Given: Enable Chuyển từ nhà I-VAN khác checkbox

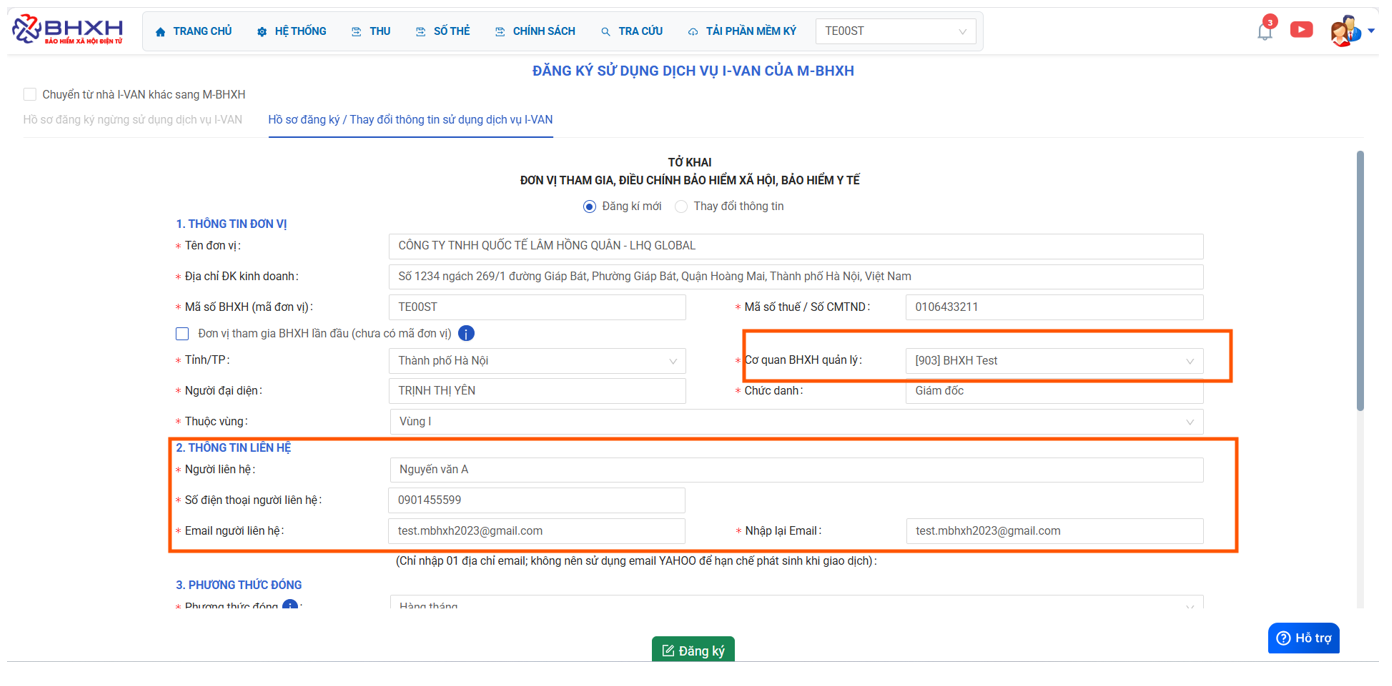Looking at the screenshot, I should pyautogui.click(x=30, y=95).
